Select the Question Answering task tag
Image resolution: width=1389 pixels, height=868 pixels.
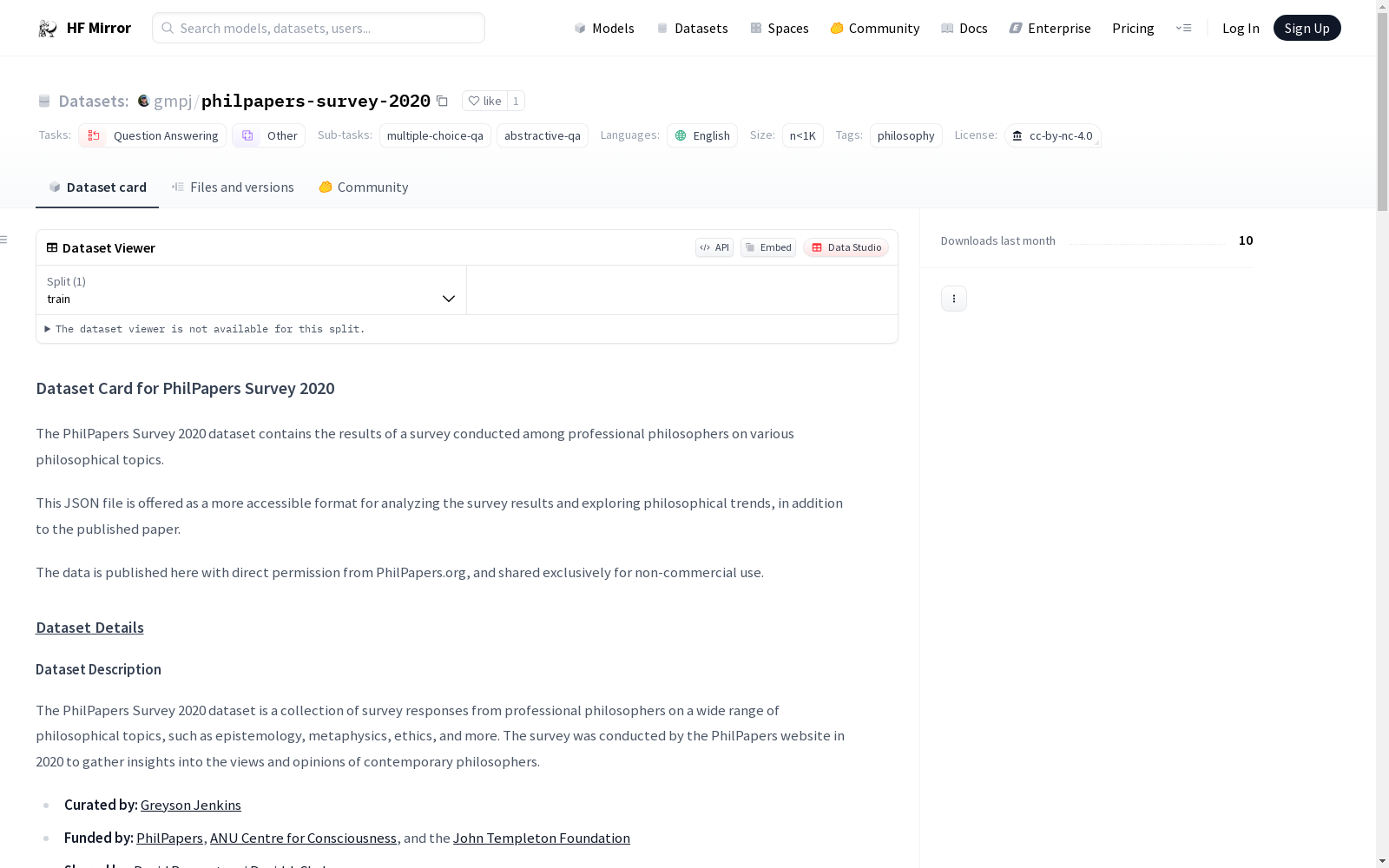pos(153,135)
